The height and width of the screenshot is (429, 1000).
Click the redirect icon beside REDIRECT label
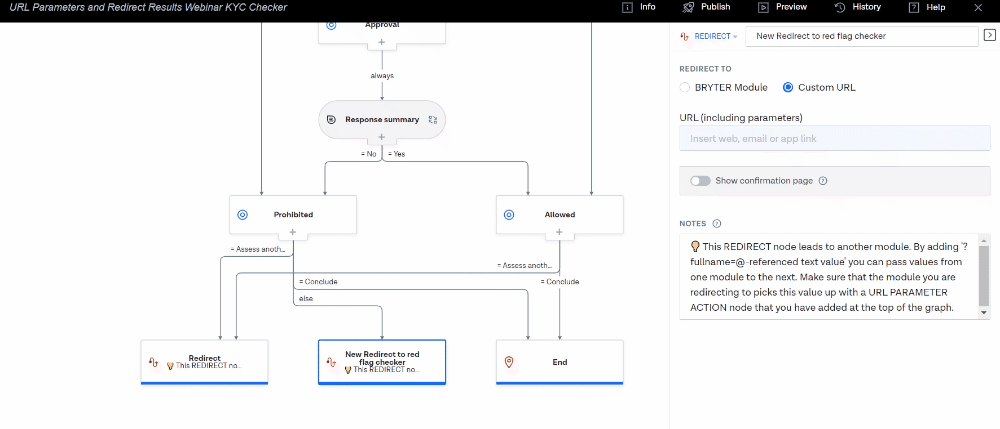tap(685, 36)
